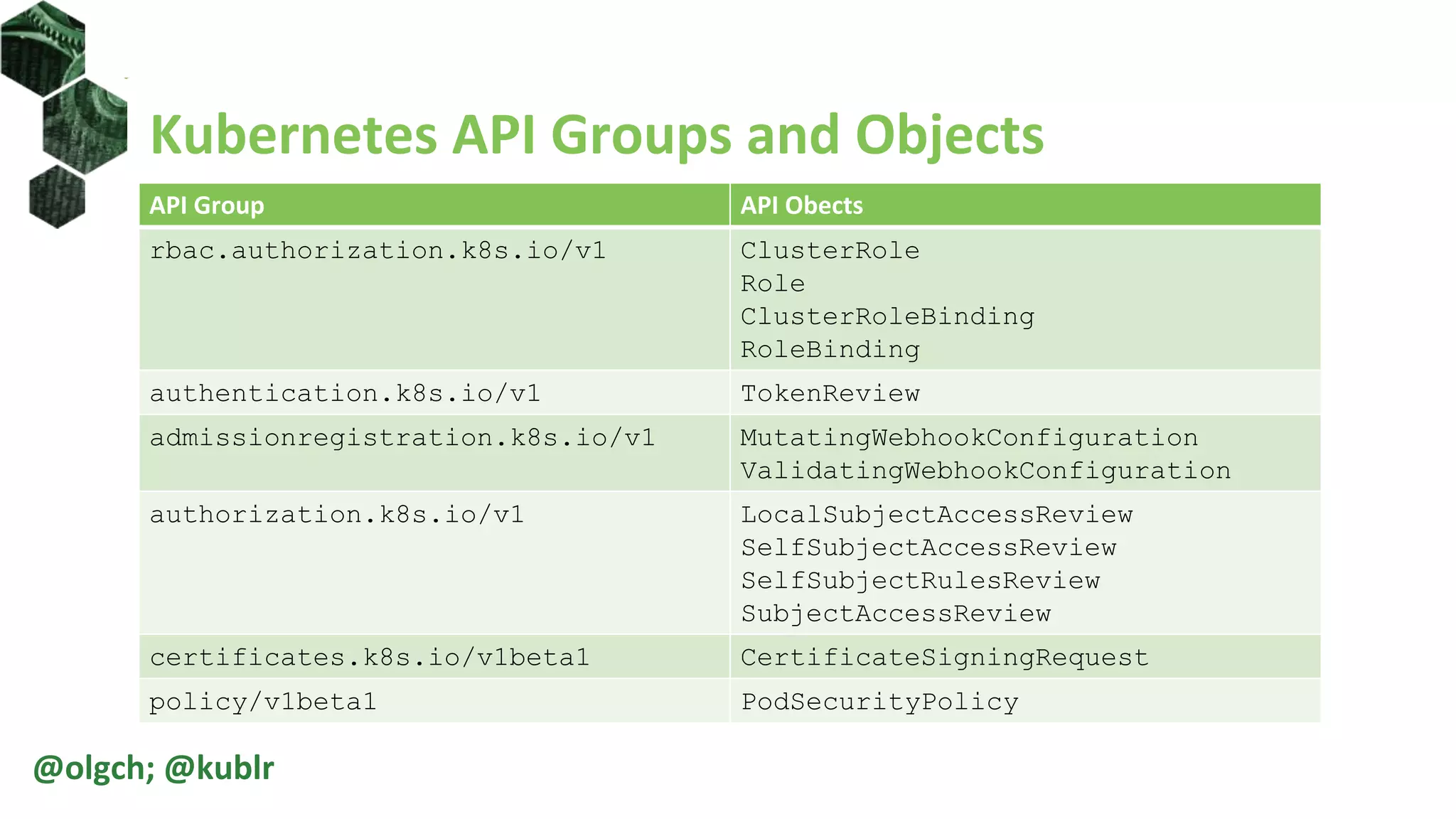Click the @olgch; @kublr footer handle
The height and width of the screenshot is (819, 1456).
click(x=153, y=769)
